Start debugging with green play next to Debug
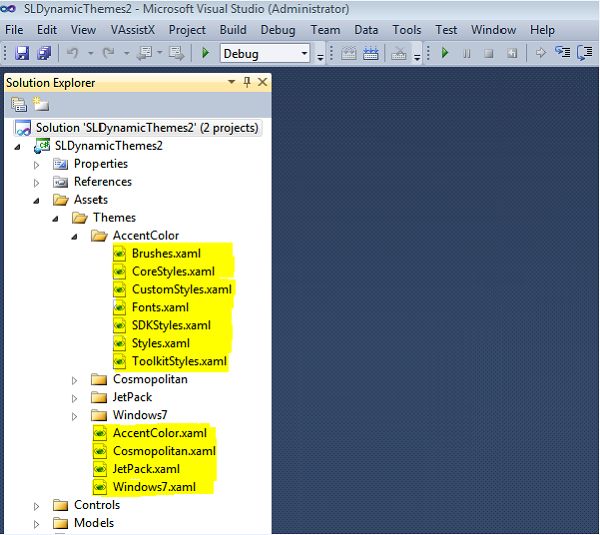600x535 pixels. [x=205, y=53]
